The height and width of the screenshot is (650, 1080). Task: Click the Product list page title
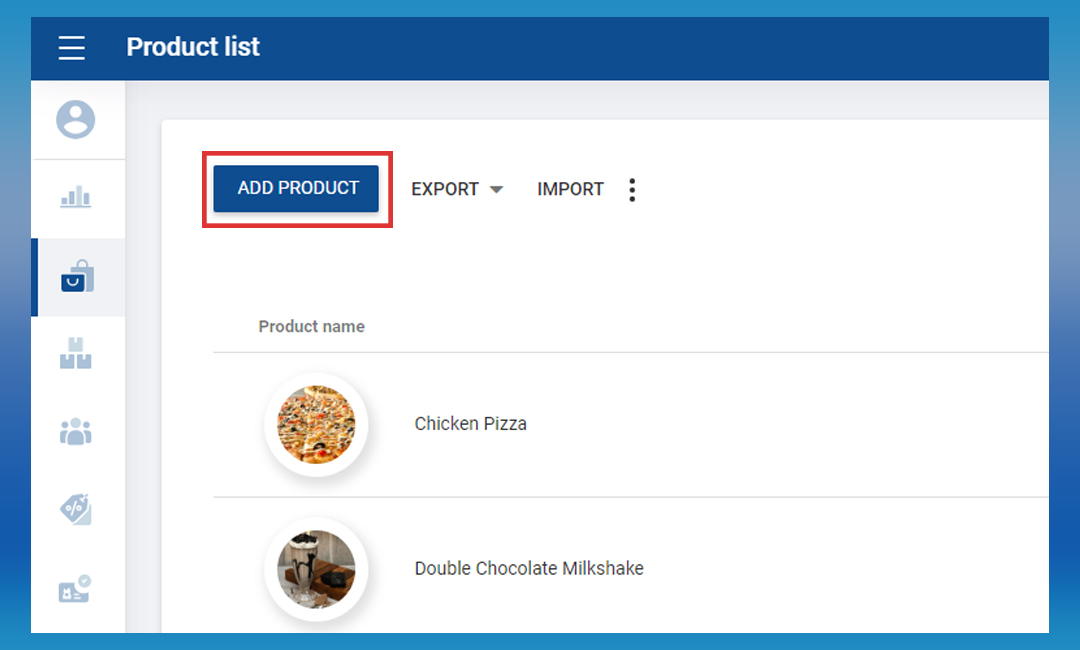point(193,47)
